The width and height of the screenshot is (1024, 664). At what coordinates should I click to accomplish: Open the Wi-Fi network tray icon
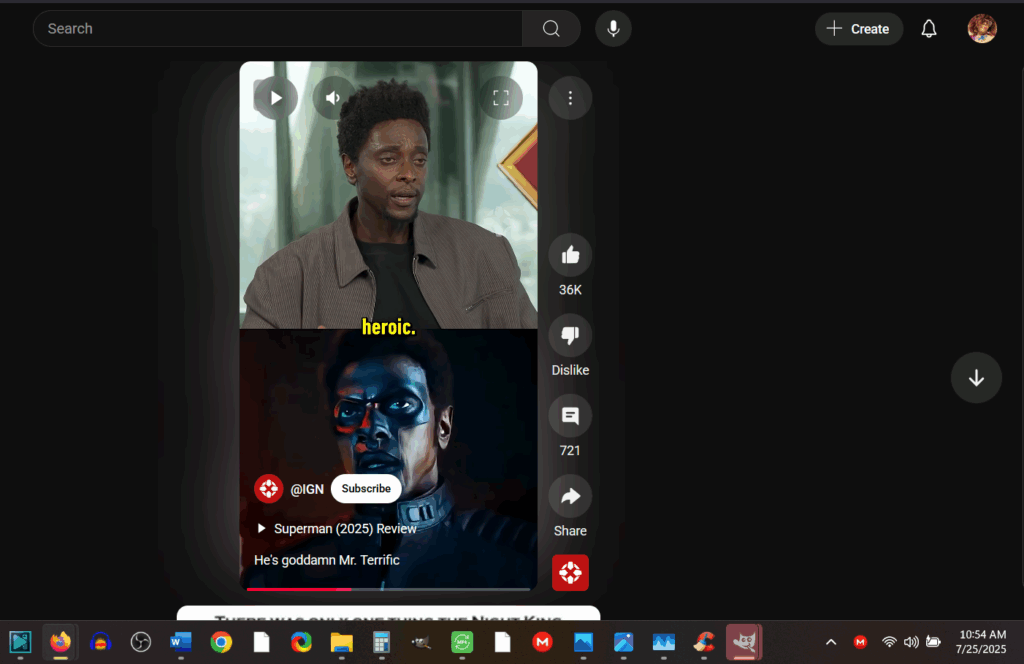coord(889,642)
